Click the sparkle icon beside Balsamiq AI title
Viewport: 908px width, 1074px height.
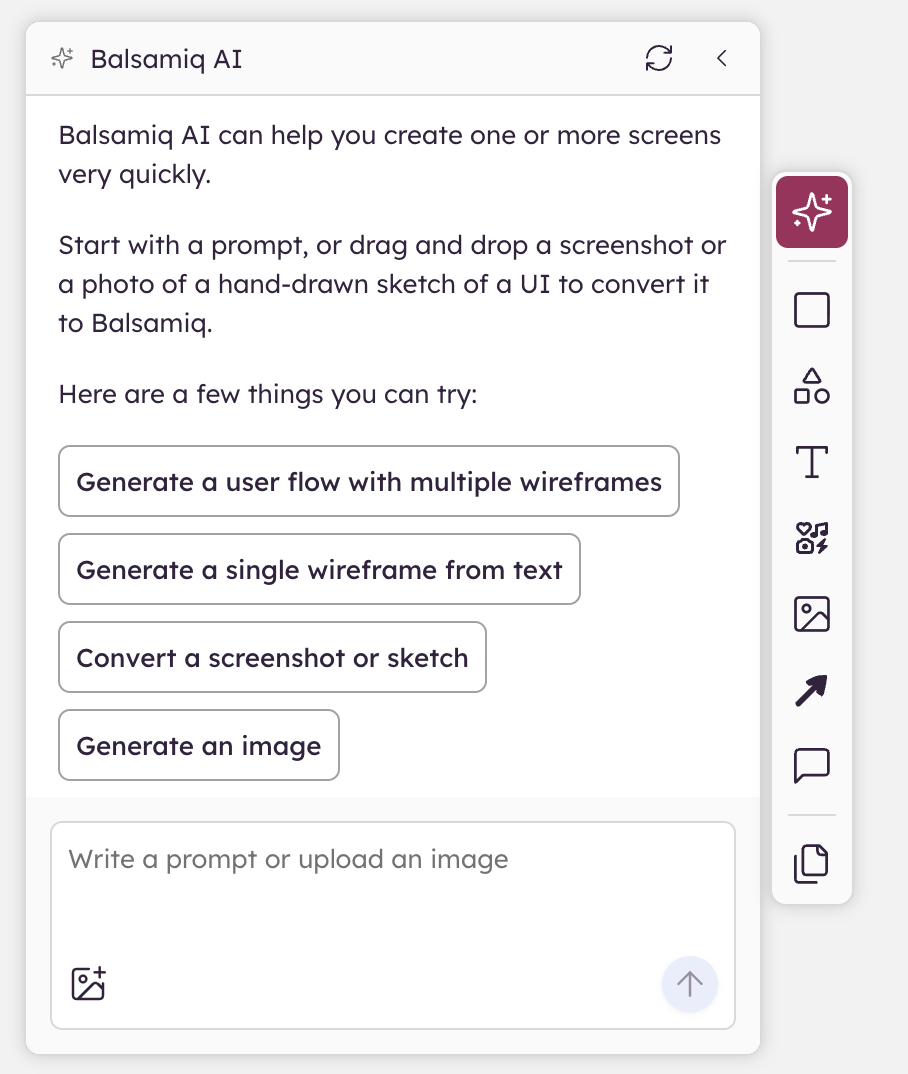(62, 59)
